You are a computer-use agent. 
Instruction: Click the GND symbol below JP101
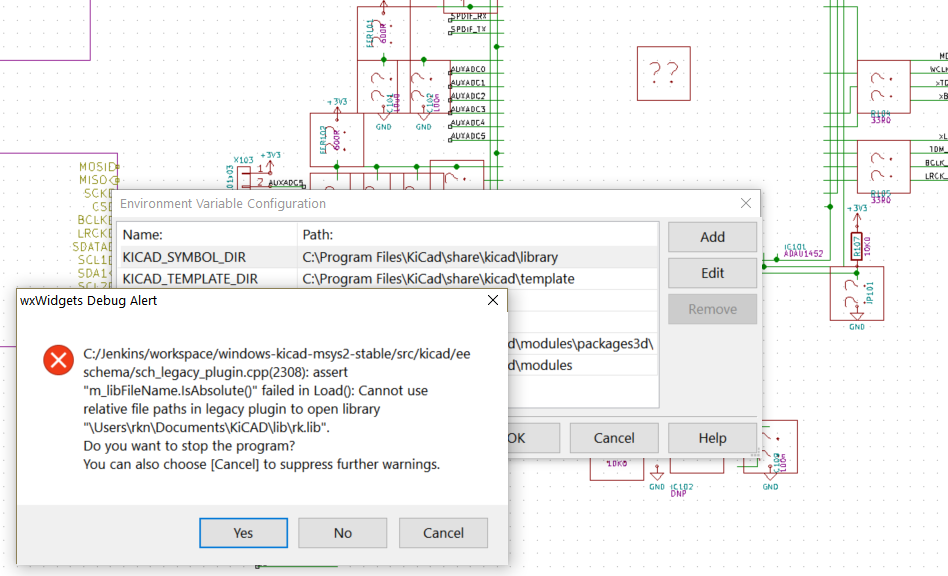click(x=857, y=322)
